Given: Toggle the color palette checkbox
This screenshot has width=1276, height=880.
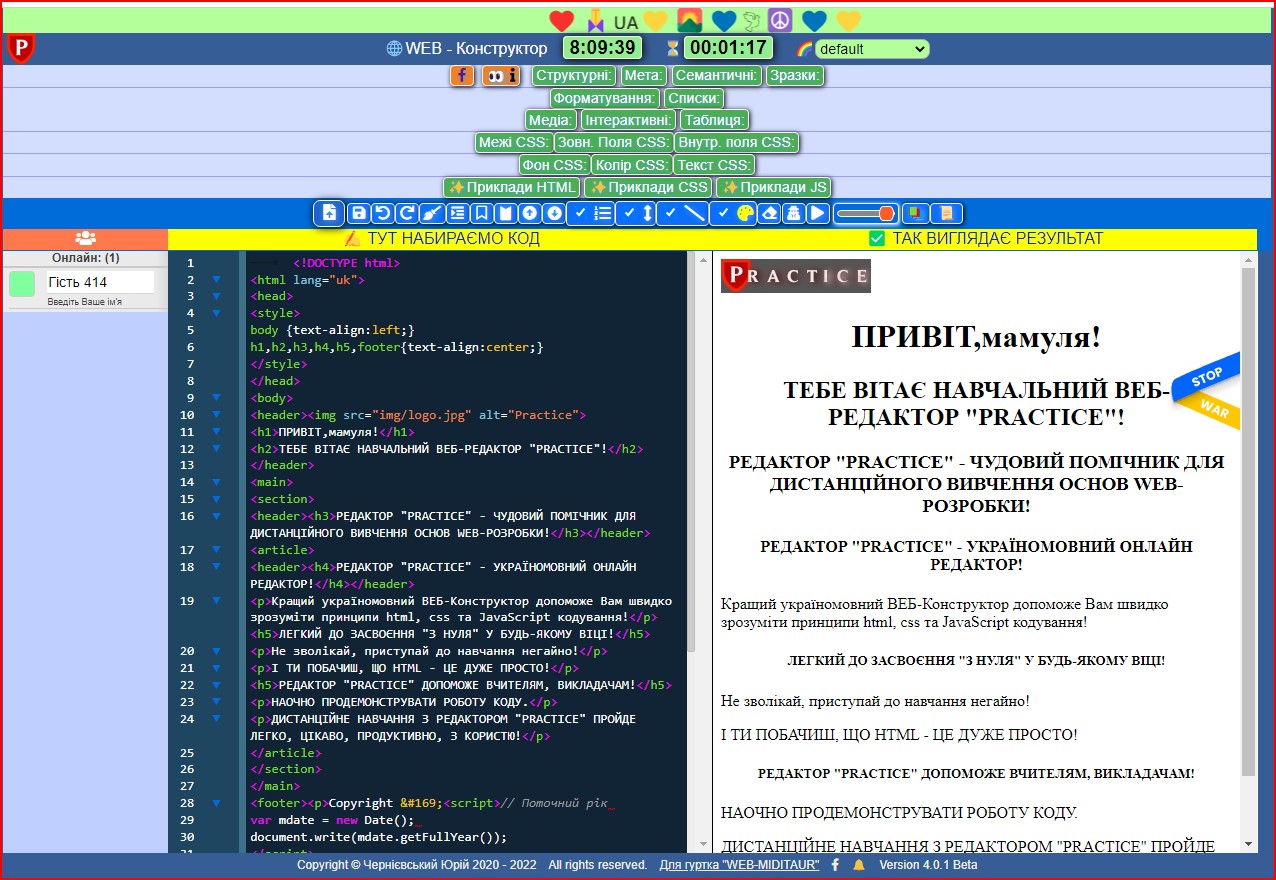Looking at the screenshot, I should 733,213.
